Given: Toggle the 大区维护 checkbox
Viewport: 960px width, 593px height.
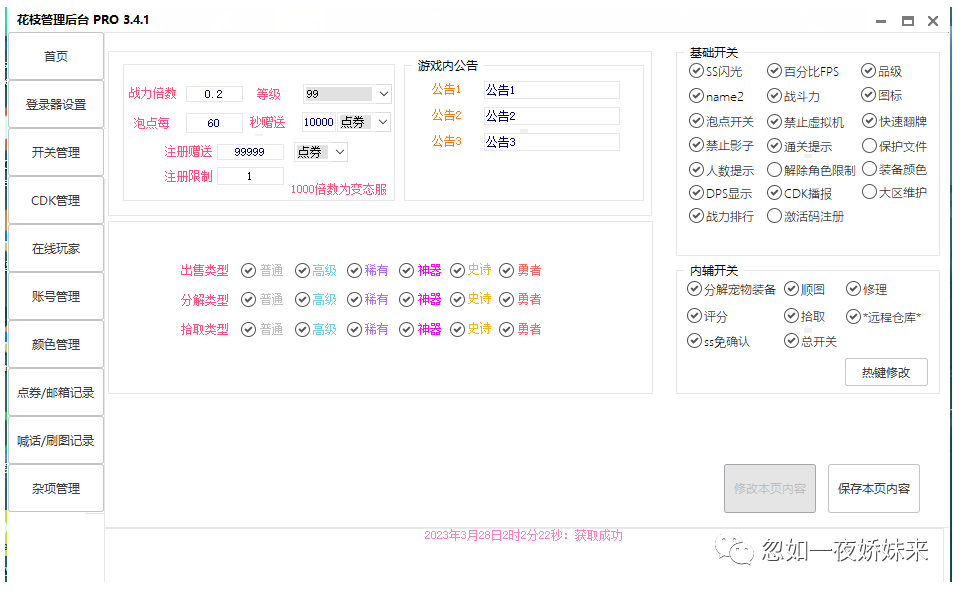Looking at the screenshot, I should [x=869, y=192].
